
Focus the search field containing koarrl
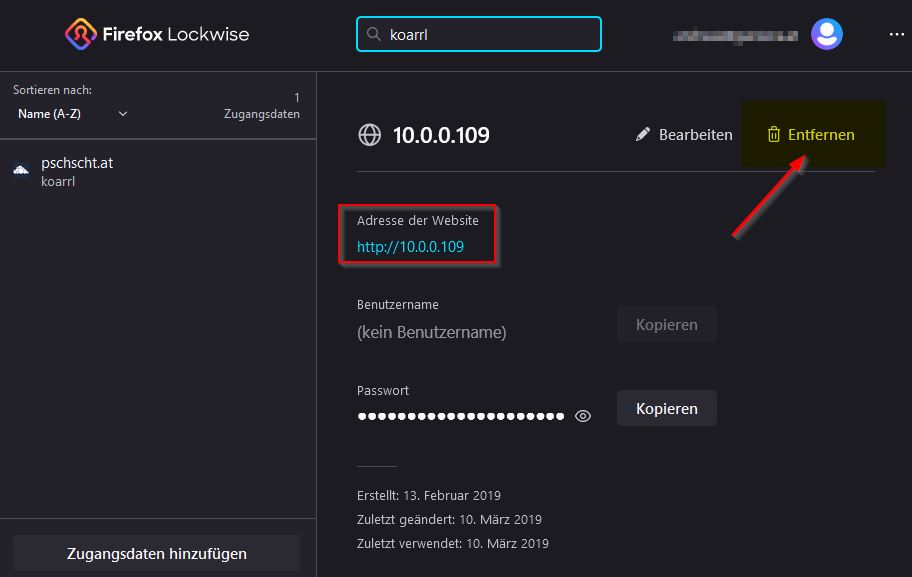pyautogui.click(x=490, y=34)
